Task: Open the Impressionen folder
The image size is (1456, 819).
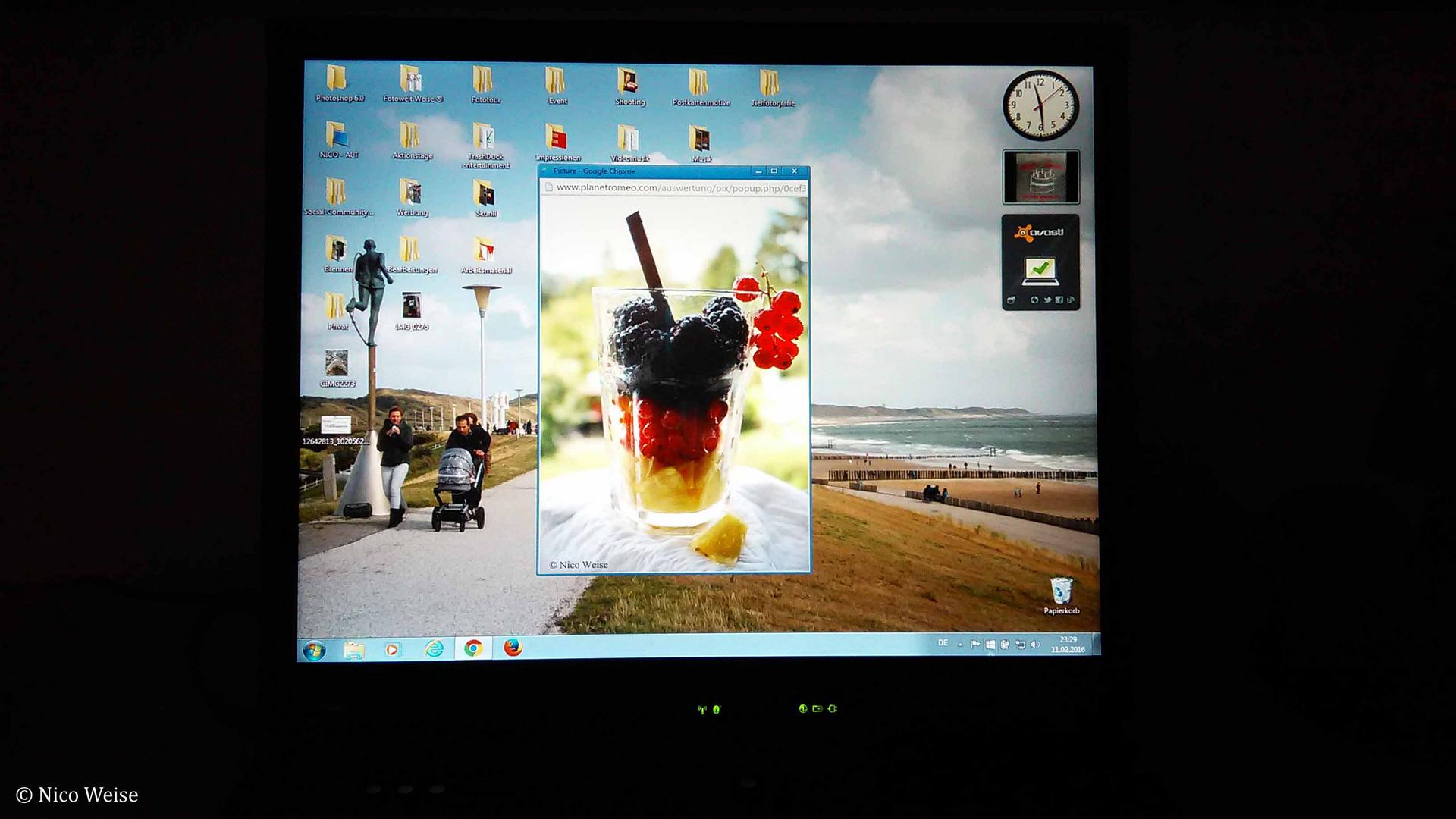Action: (x=557, y=143)
